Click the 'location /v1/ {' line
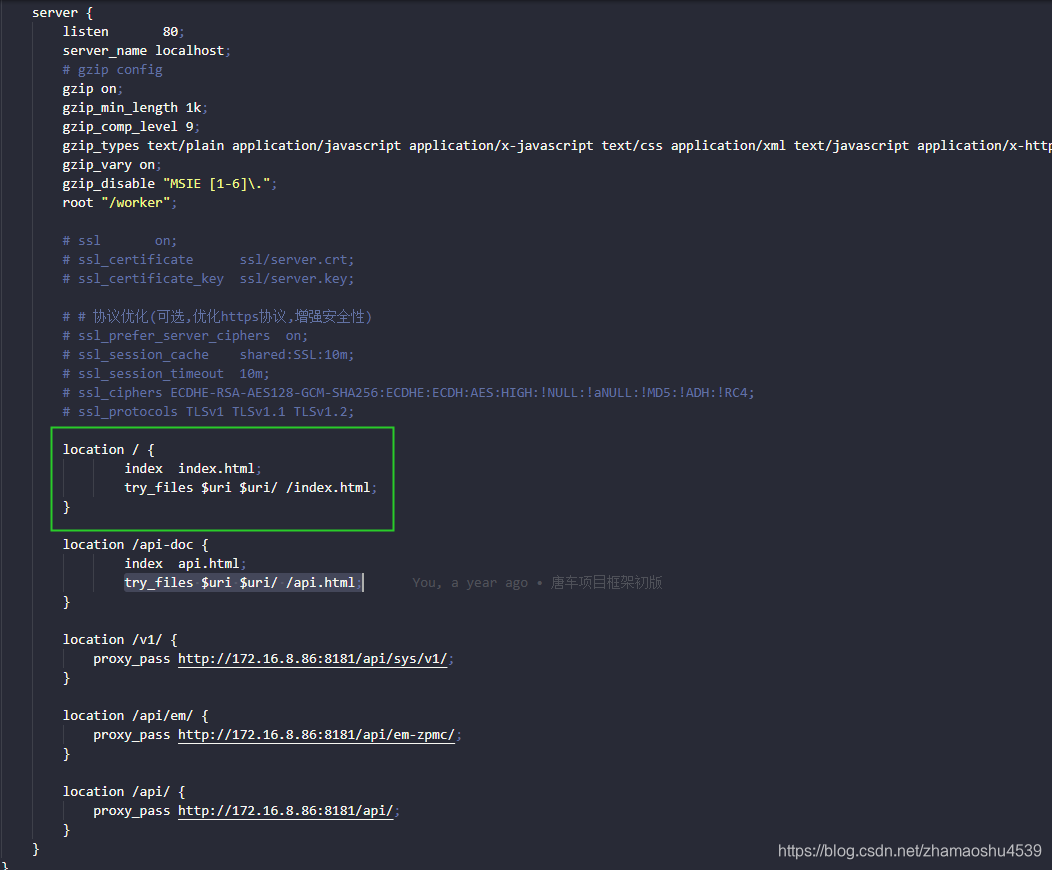This screenshot has width=1052, height=870. point(120,640)
